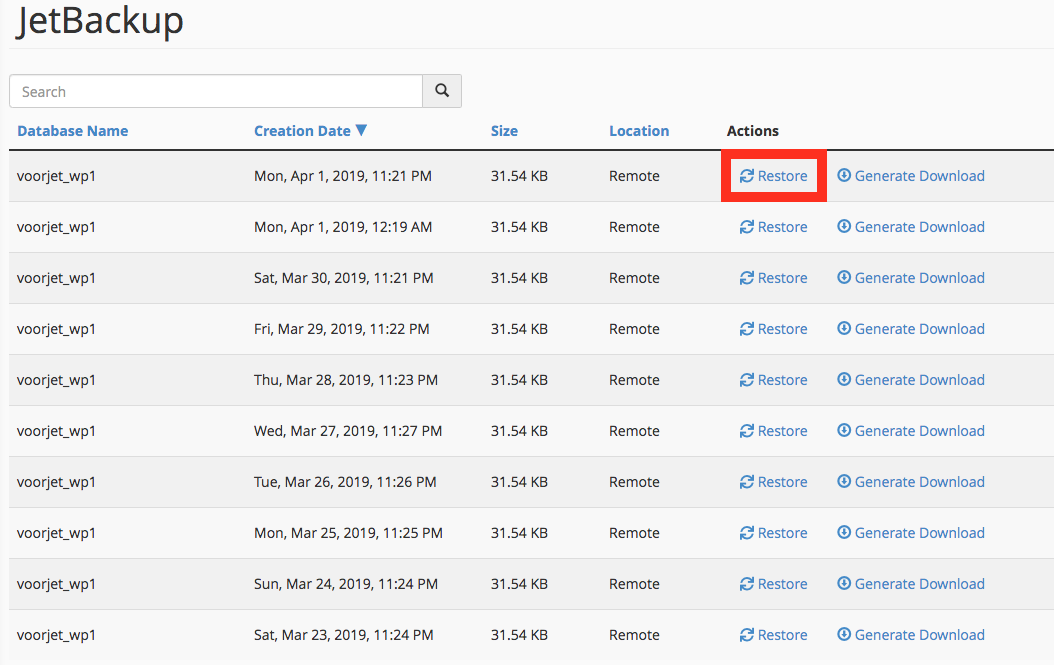Sort by Size column header
1054x665 pixels.
pos(504,131)
